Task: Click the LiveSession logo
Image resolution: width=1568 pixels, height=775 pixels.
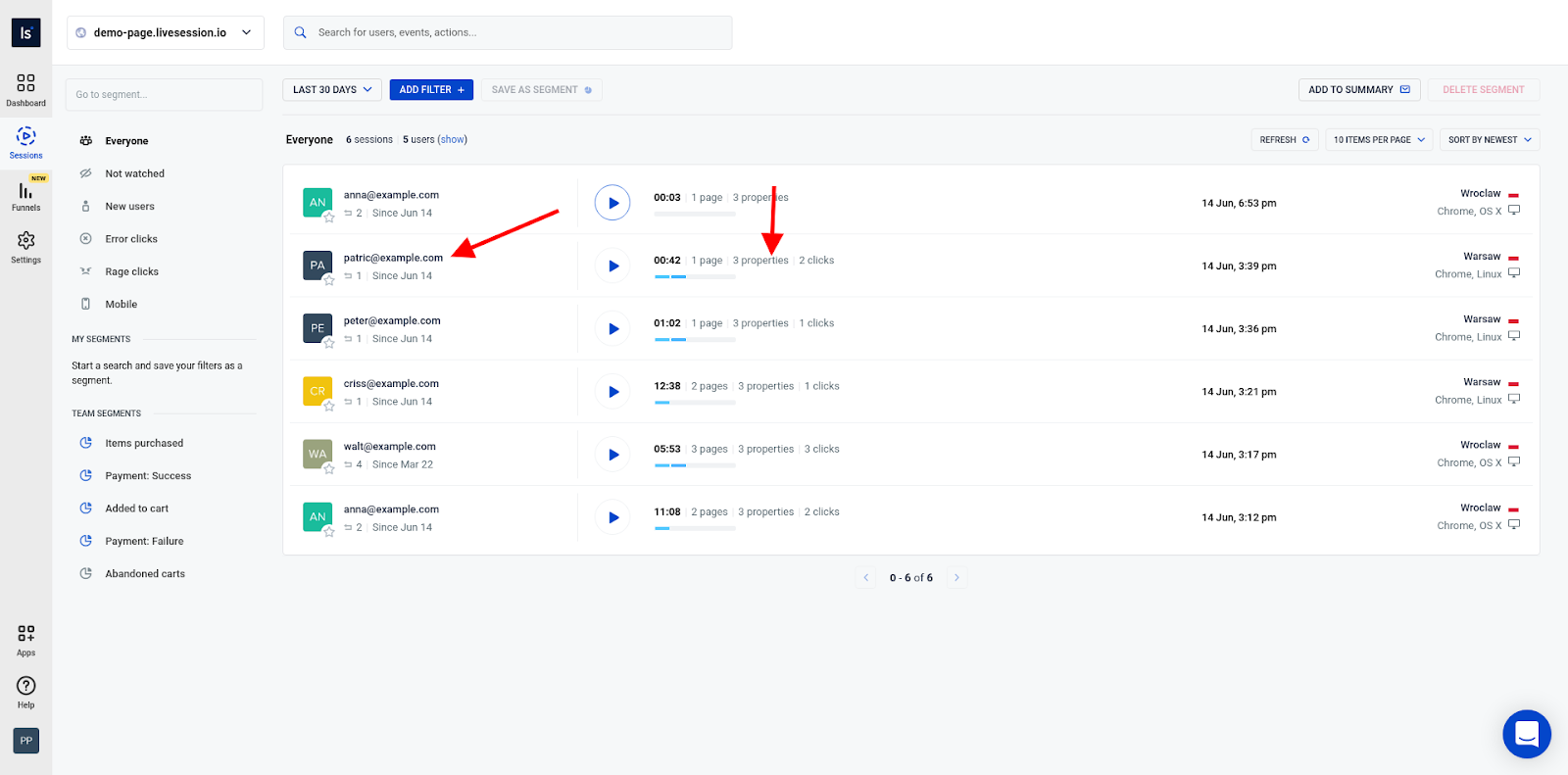Action: pos(26,32)
